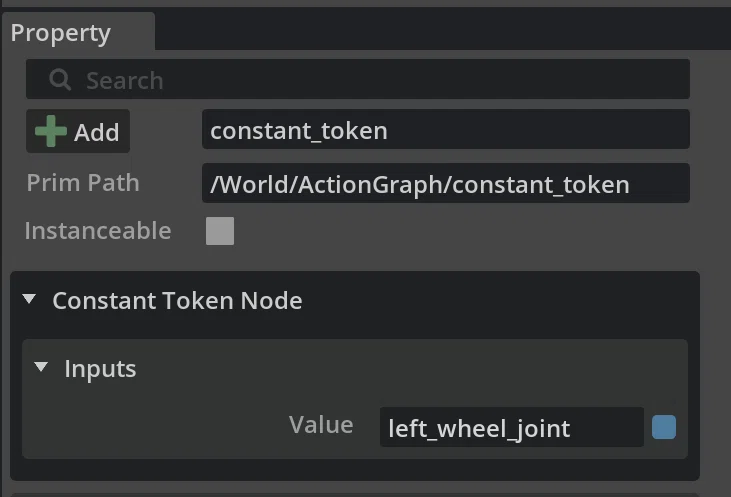The image size is (731, 497).
Task: Click the constant_token name field
Action: (446, 129)
